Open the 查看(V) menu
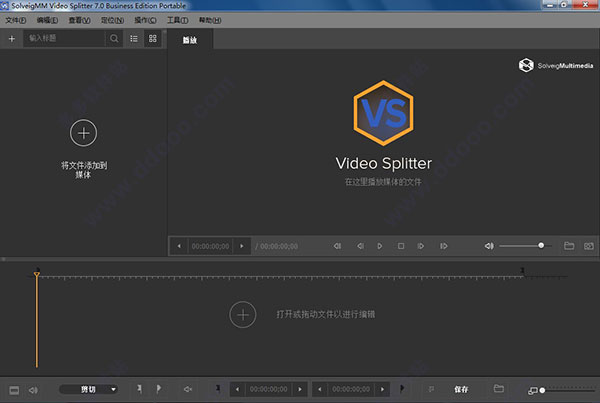The height and width of the screenshot is (403, 600). 80,20
